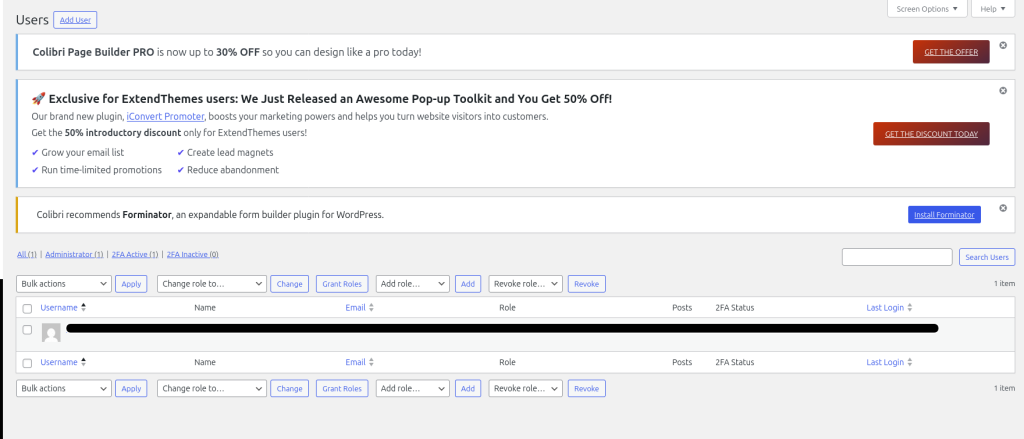Tick the checkbox for the user row
1024x439 pixels.
point(27,330)
